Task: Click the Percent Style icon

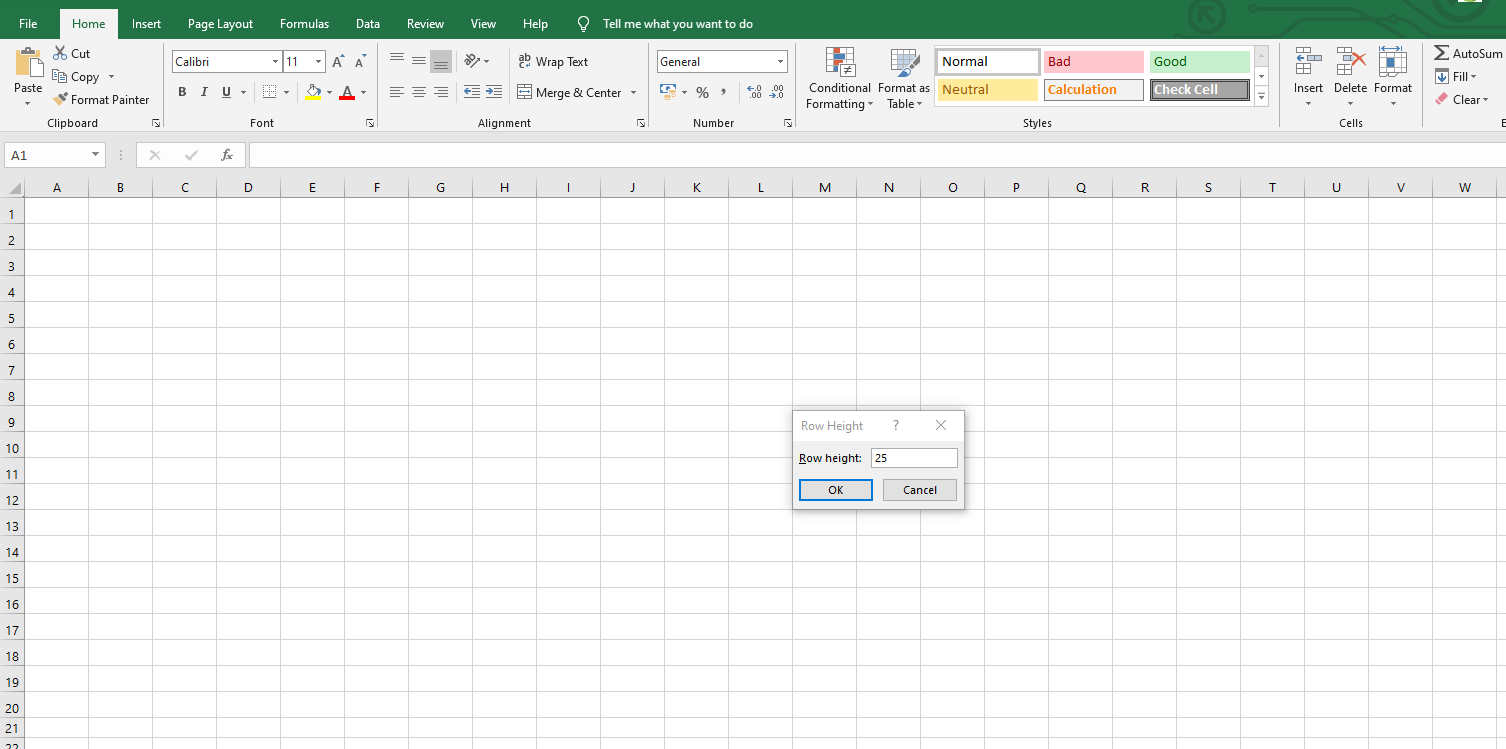Action: (x=703, y=92)
